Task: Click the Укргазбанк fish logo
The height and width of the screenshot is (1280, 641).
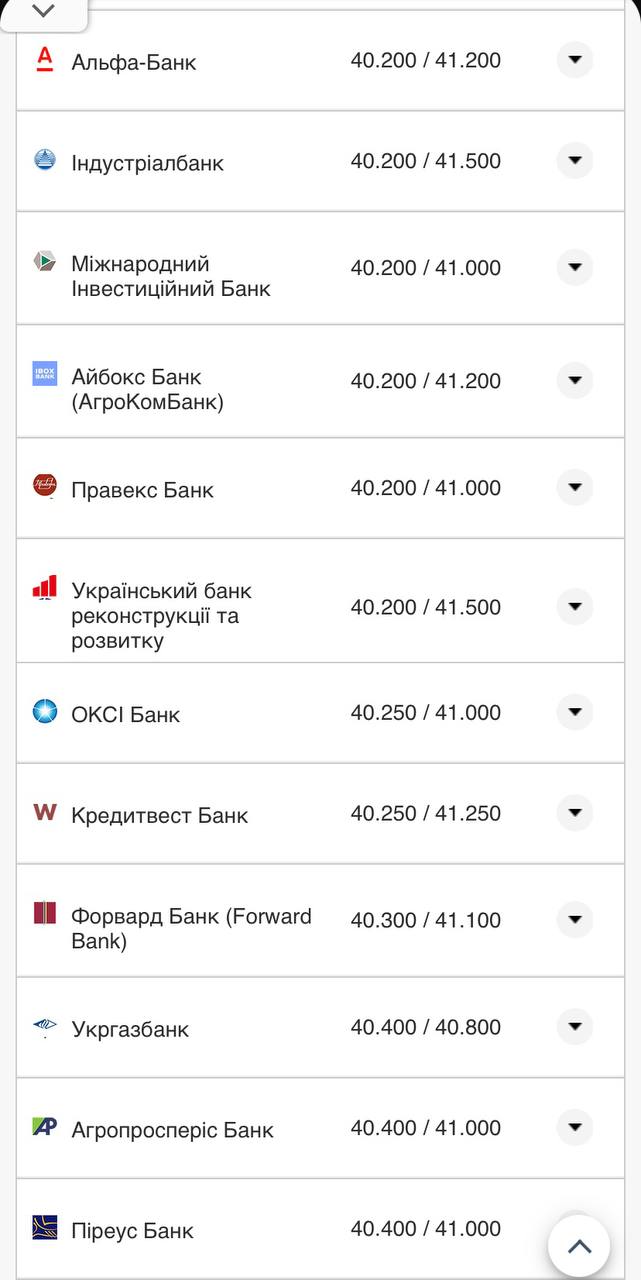Action: 44,1026
